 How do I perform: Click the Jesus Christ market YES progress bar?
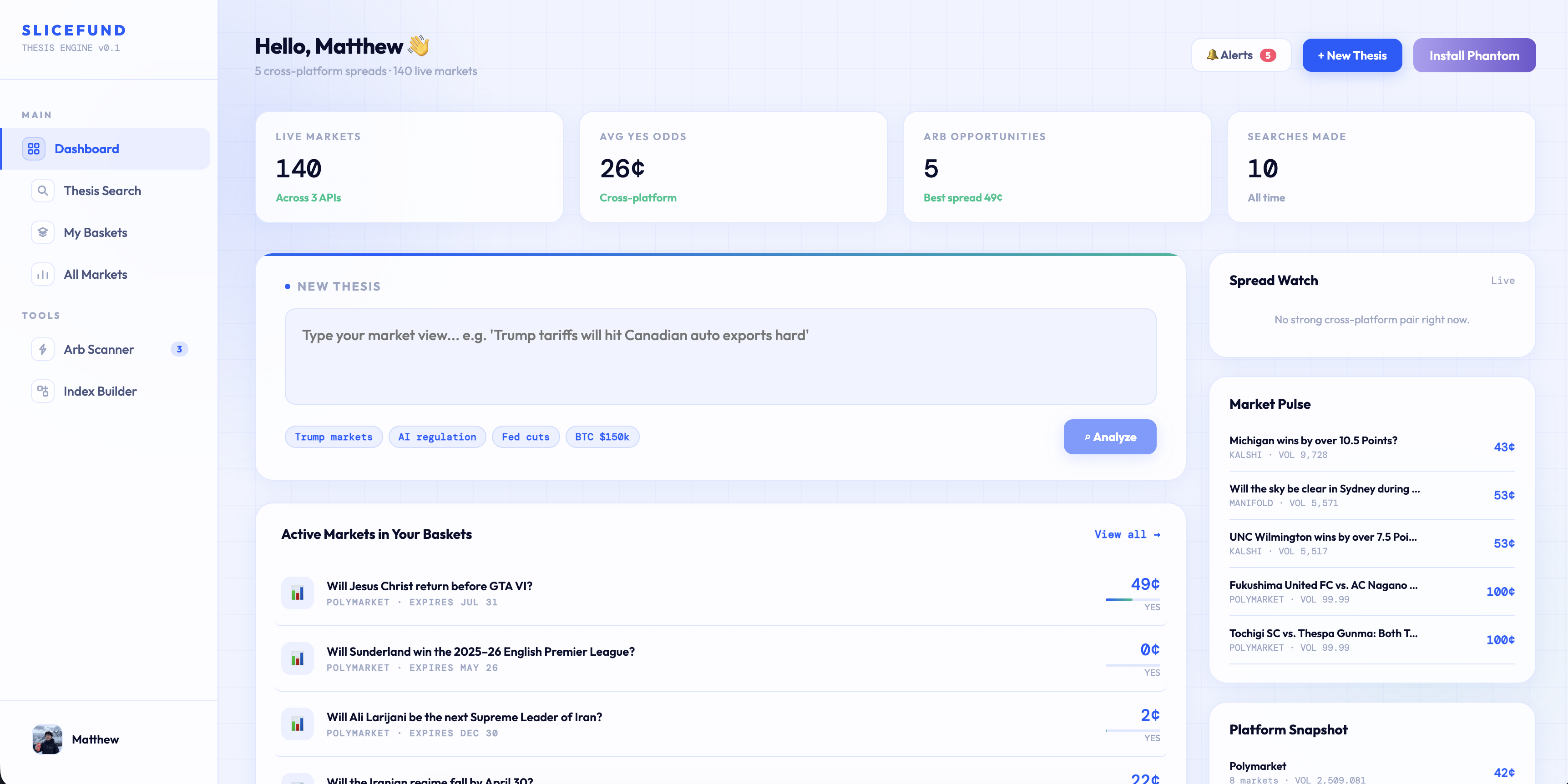click(1132, 600)
